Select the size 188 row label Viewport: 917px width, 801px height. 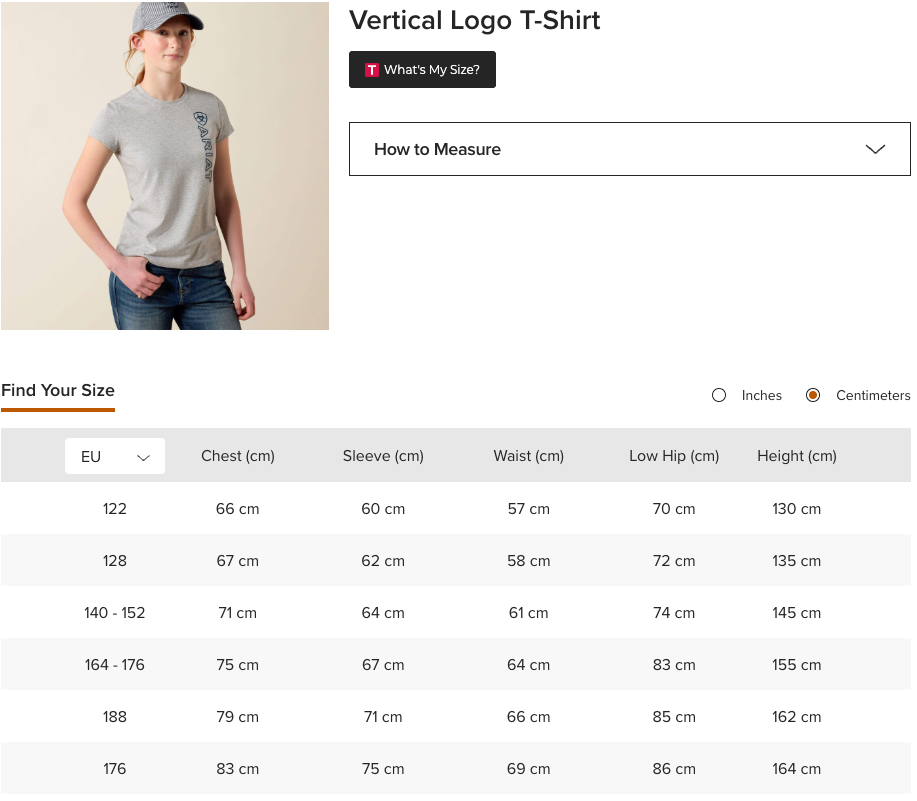(115, 717)
